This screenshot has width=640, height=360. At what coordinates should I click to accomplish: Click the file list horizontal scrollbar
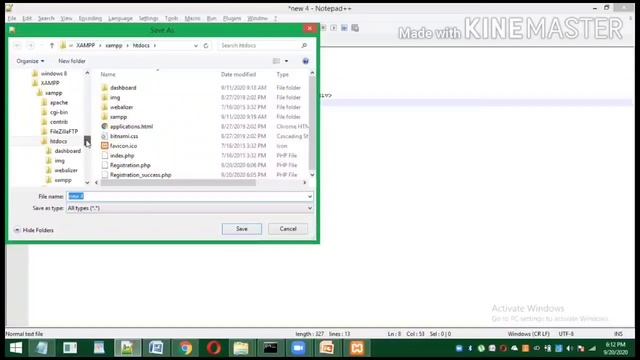tap(178, 182)
